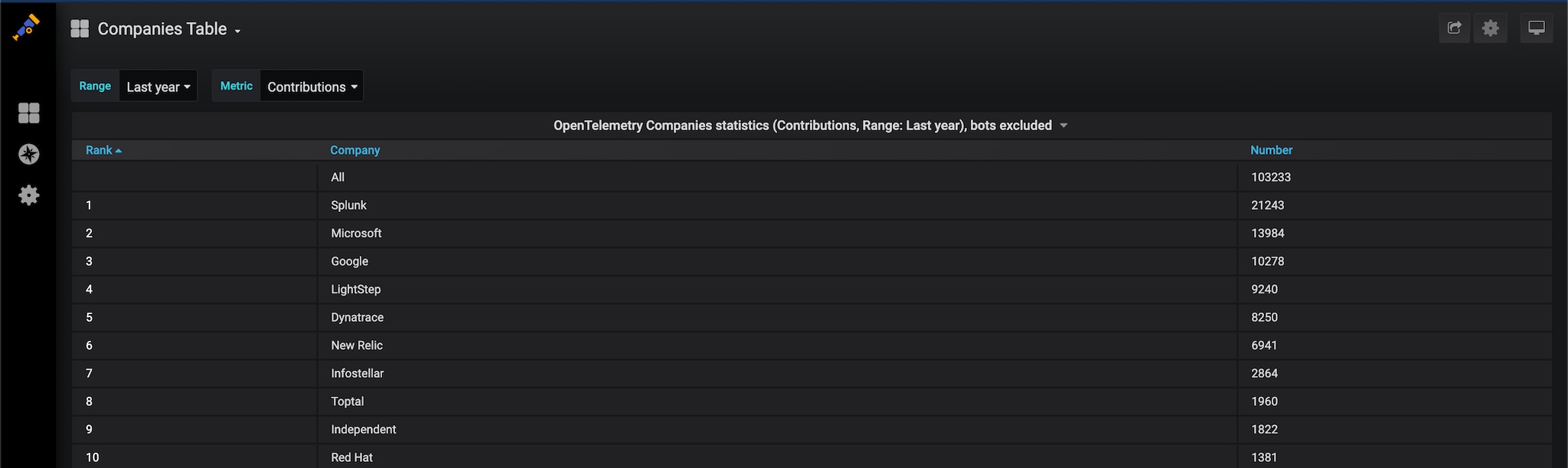Click rank 4 cell in LightStep row

(194, 289)
